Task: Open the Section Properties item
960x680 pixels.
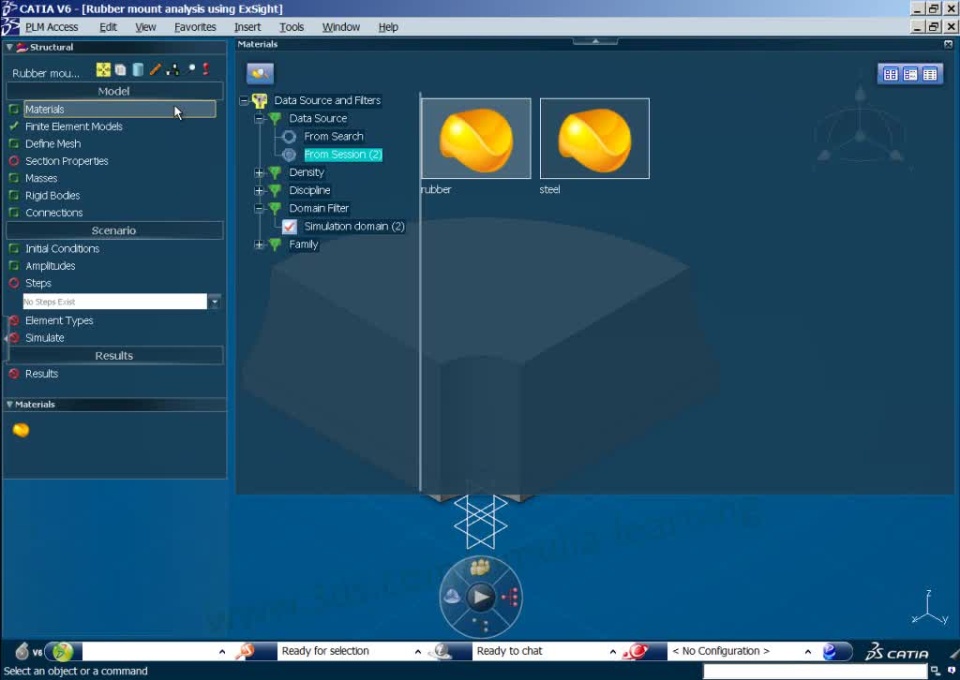Action: pyautogui.click(x=67, y=161)
